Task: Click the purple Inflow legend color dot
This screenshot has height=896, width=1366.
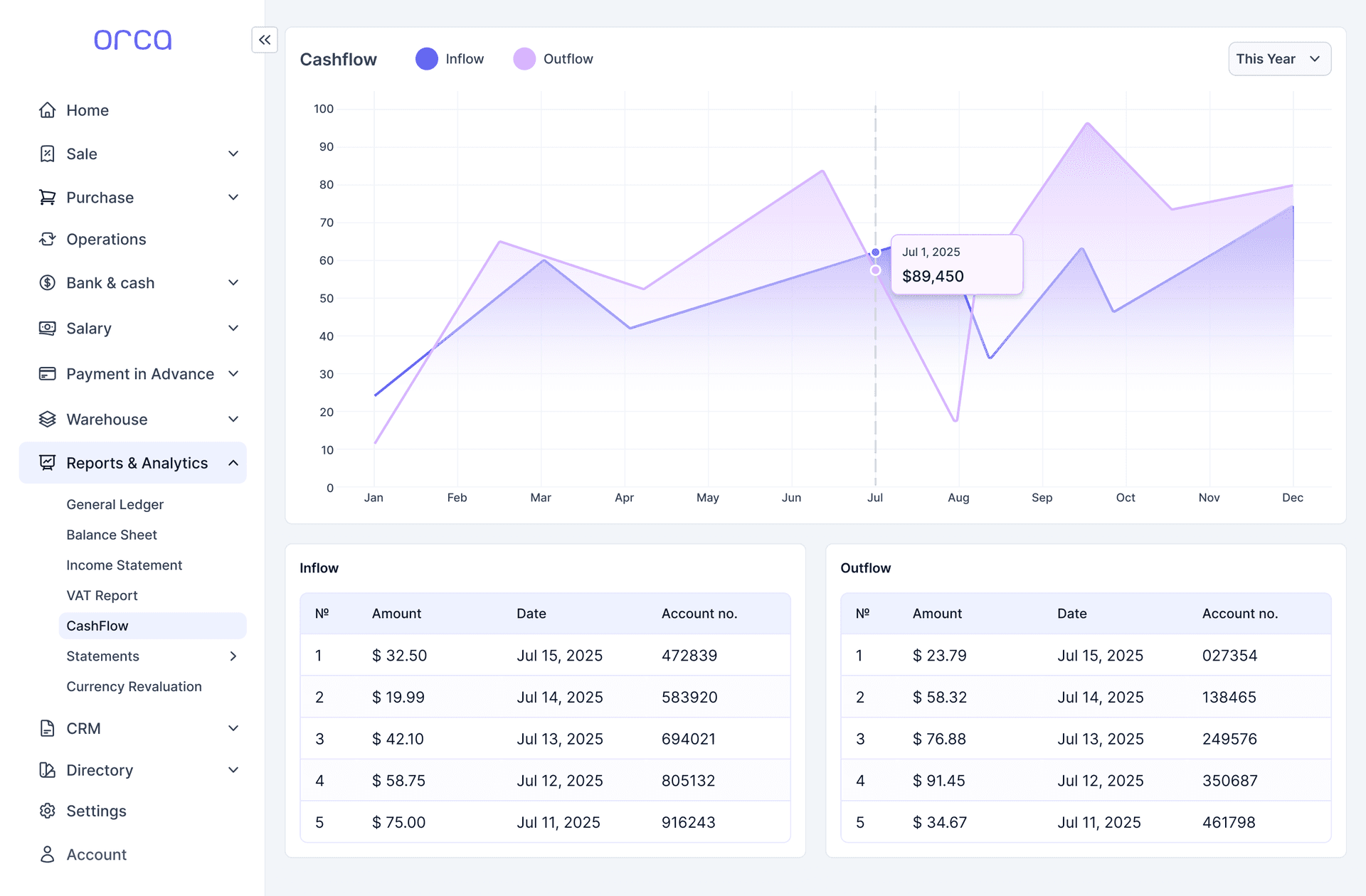Action: click(426, 59)
